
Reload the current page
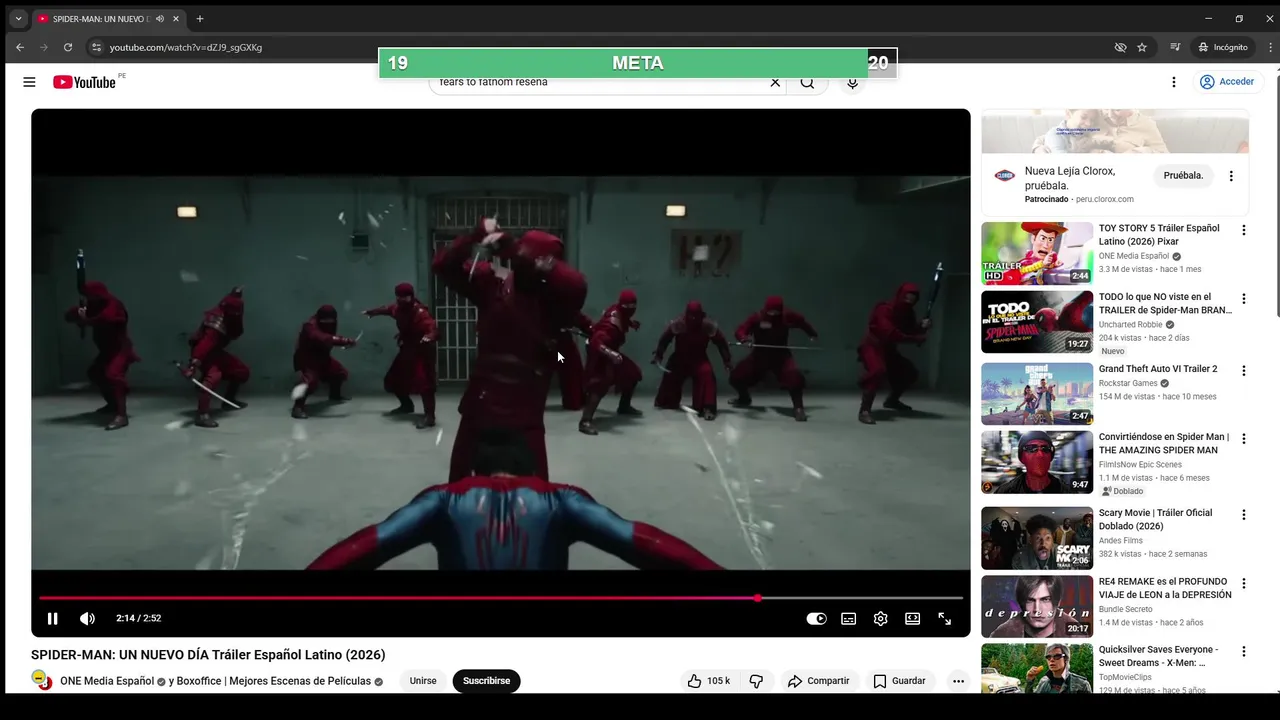(x=68, y=47)
